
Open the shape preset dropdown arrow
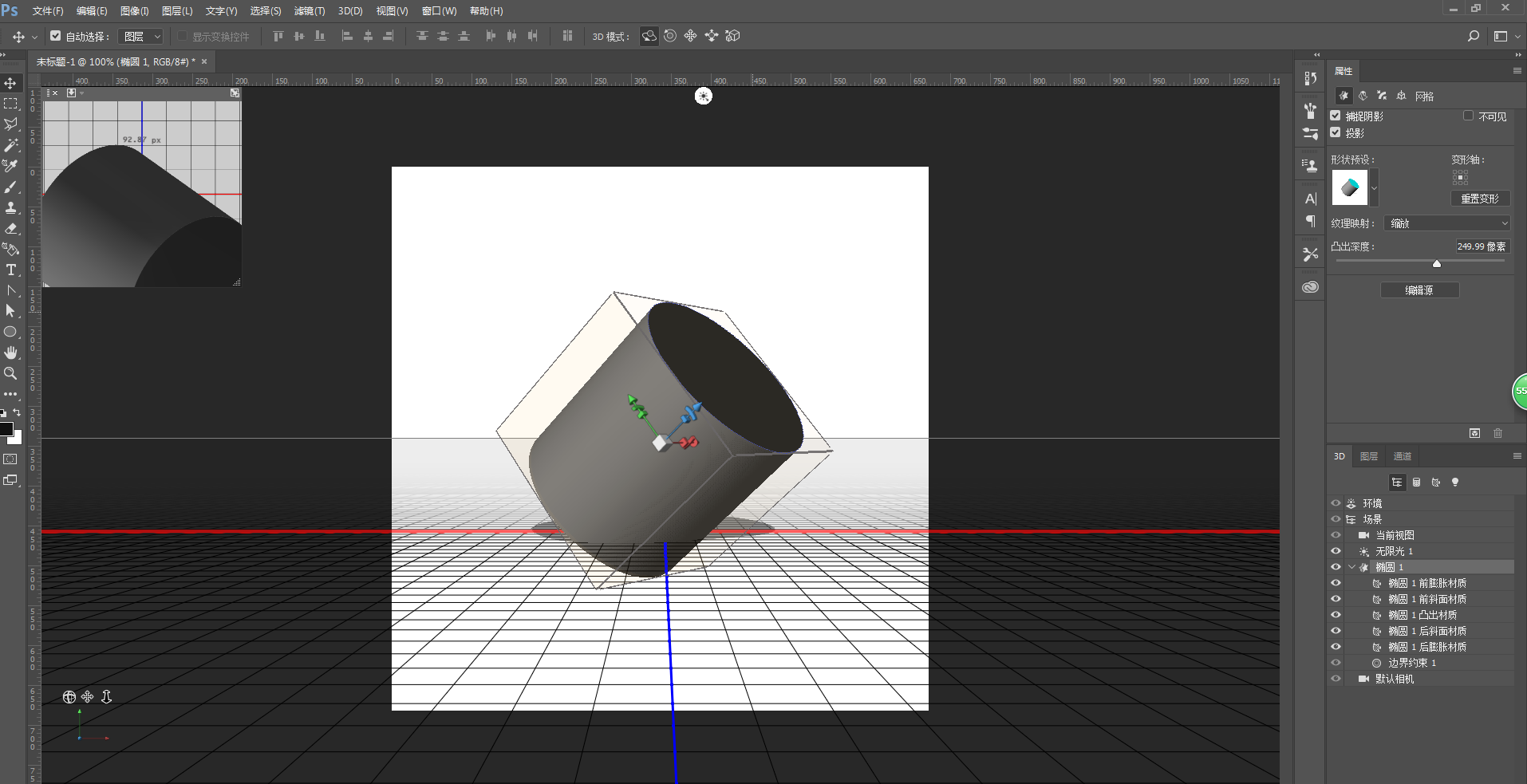pyautogui.click(x=1374, y=188)
